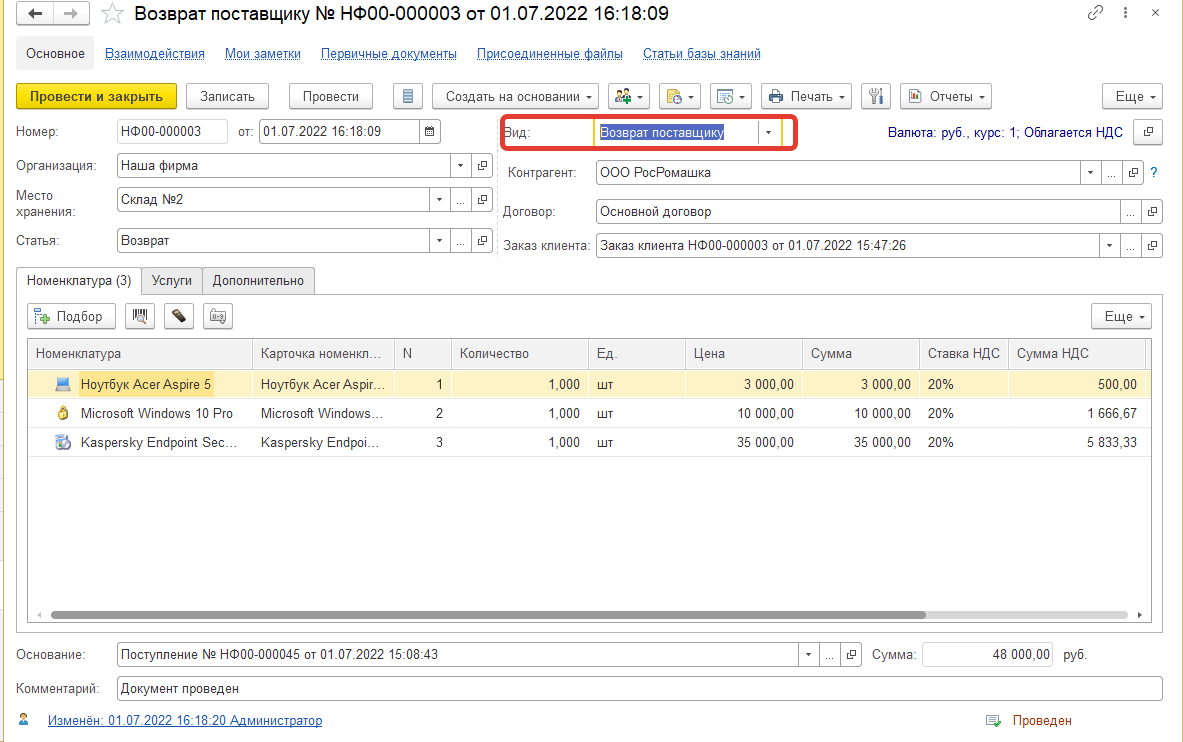Click the Провести и закрыть button
Viewport: 1183px width, 742px height.
click(96, 97)
